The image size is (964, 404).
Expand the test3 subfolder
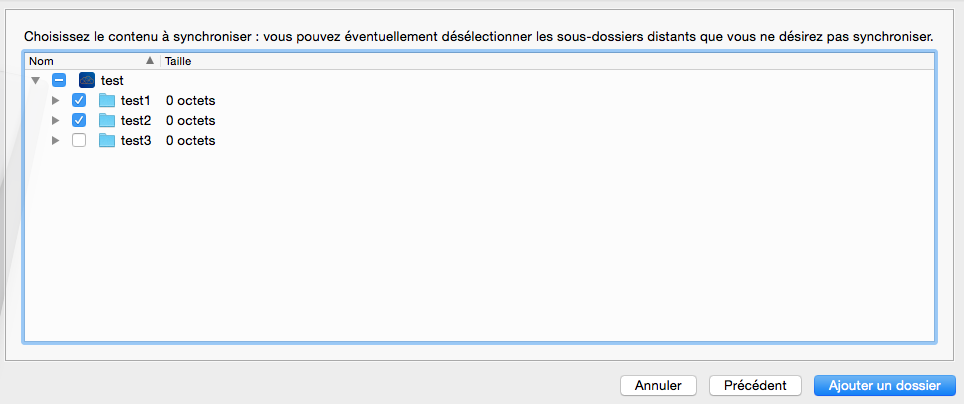tap(56, 140)
